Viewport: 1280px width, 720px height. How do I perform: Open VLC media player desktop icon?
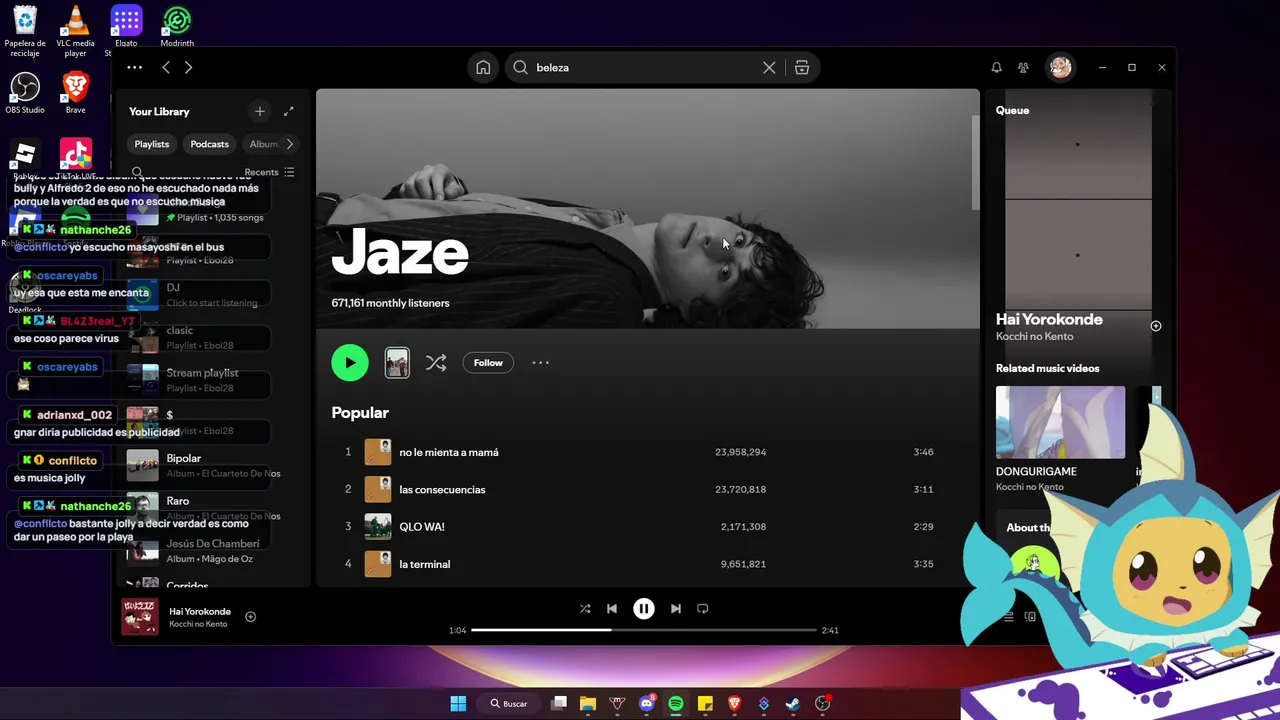click(75, 30)
